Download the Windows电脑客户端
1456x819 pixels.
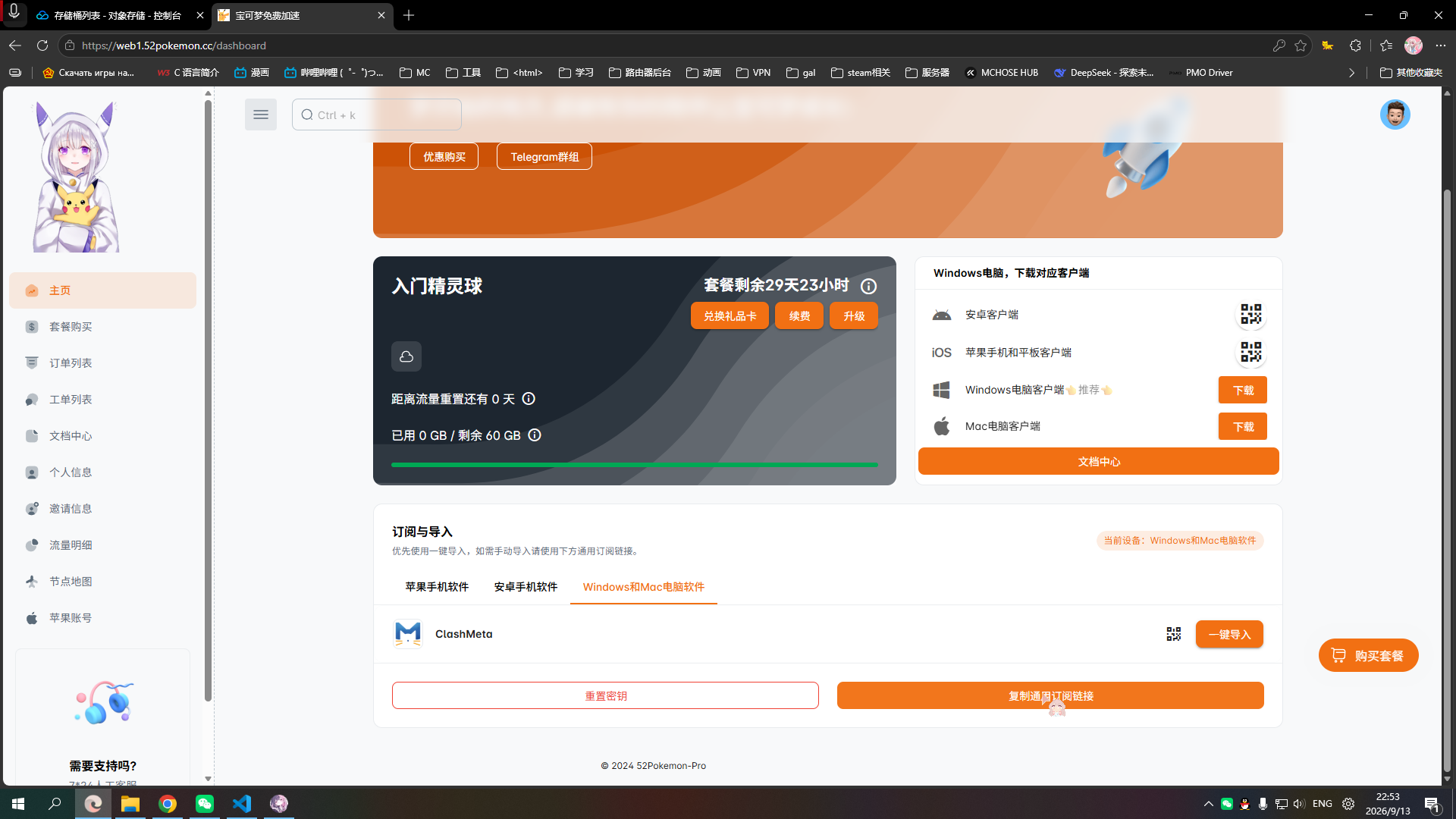coord(1243,390)
